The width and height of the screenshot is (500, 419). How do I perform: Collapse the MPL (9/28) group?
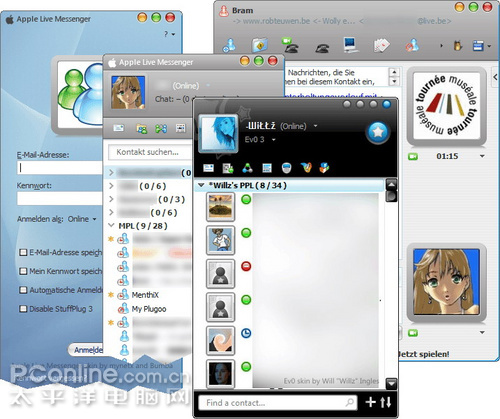coord(111,226)
